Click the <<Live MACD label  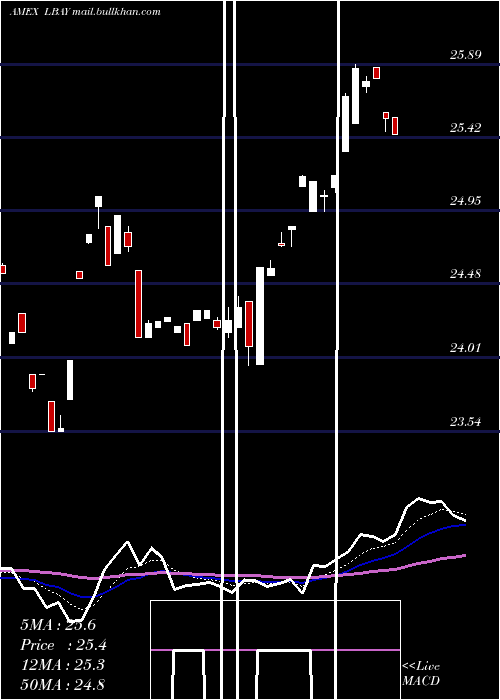tap(421, 674)
